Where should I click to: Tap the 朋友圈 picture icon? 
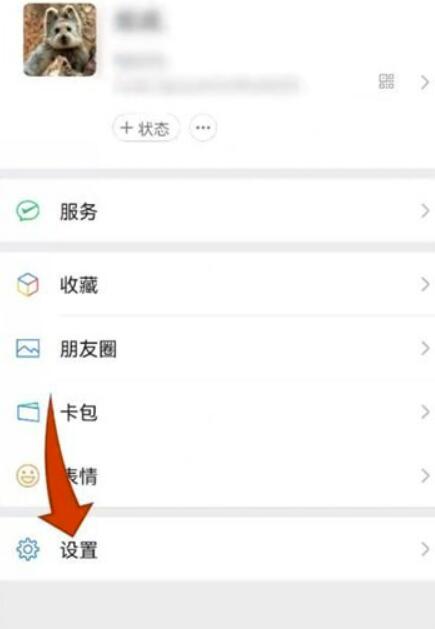[28, 348]
